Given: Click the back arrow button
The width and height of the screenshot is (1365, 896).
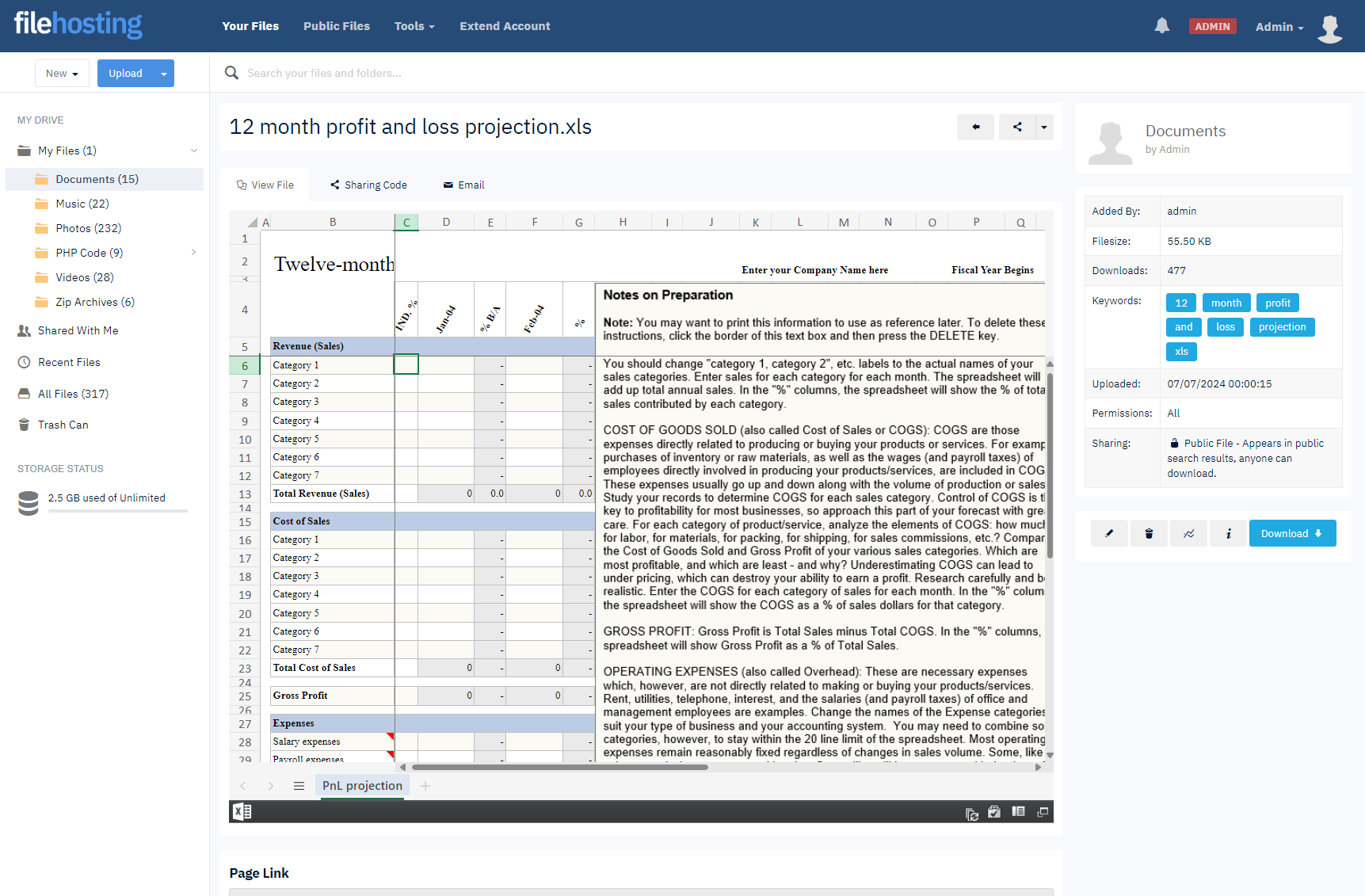Looking at the screenshot, I should coord(975,127).
